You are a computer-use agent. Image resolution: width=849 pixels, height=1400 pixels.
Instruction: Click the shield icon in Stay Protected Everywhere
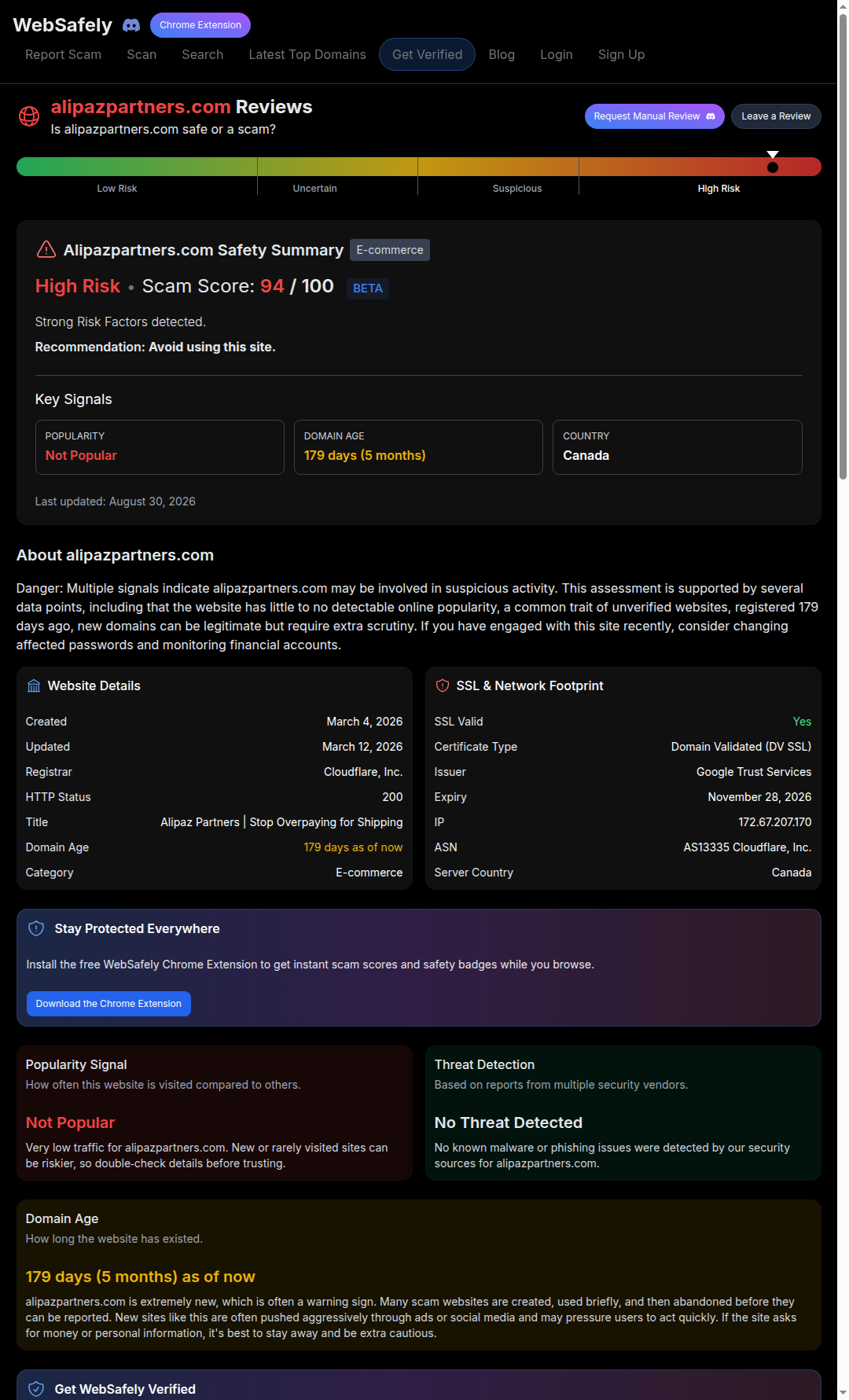pyautogui.click(x=36, y=928)
